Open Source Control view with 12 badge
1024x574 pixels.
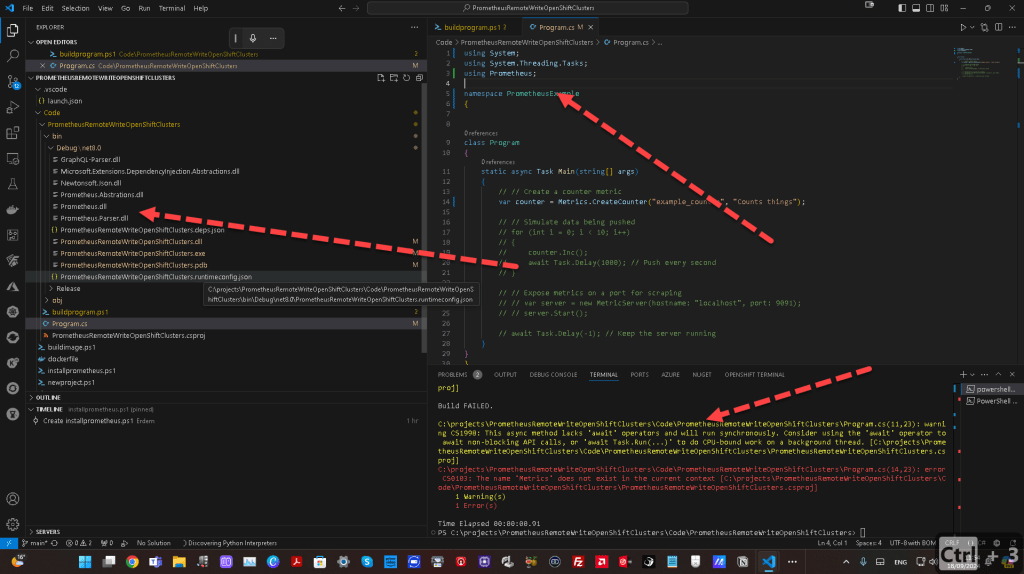(12, 82)
